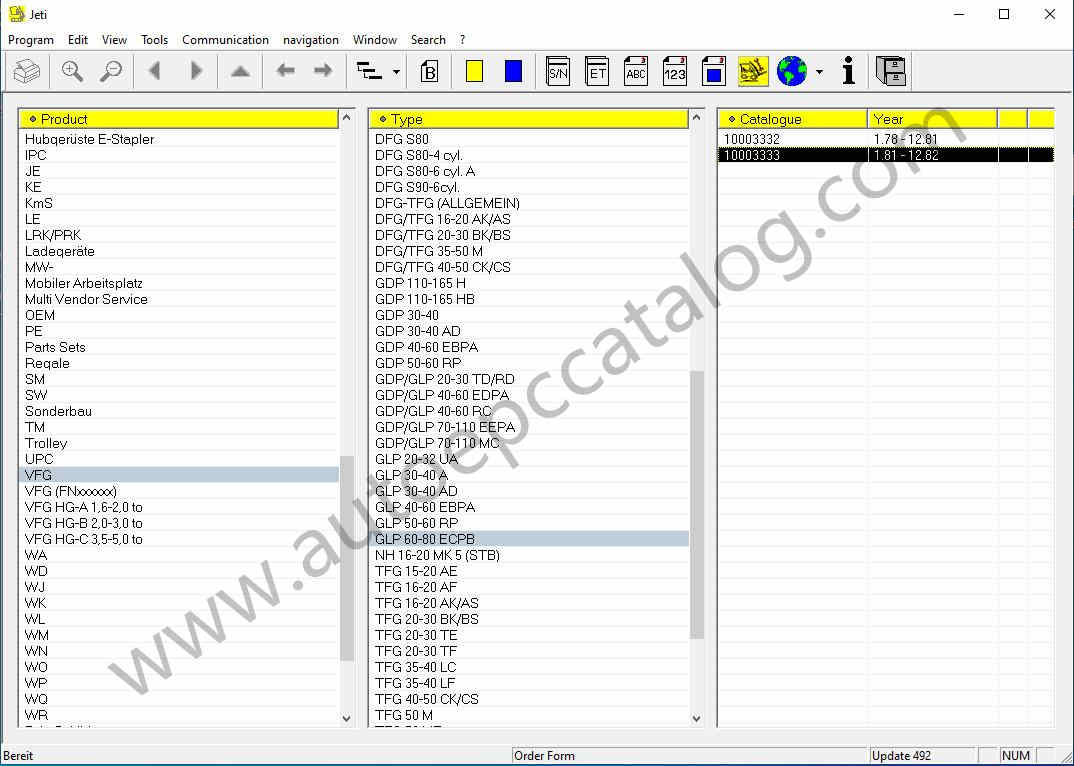Click the blue square toolbar button
The image size is (1074, 766).
[513, 71]
